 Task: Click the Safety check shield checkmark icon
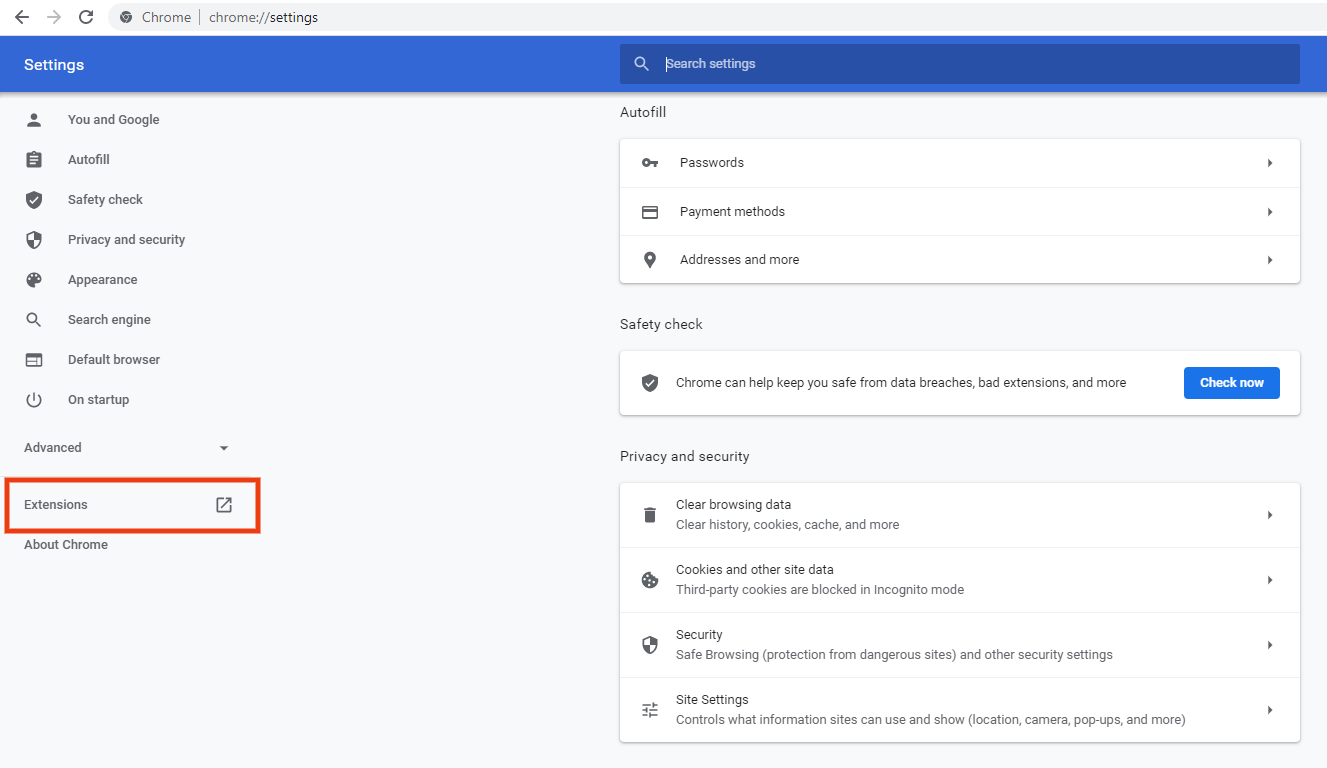(650, 382)
